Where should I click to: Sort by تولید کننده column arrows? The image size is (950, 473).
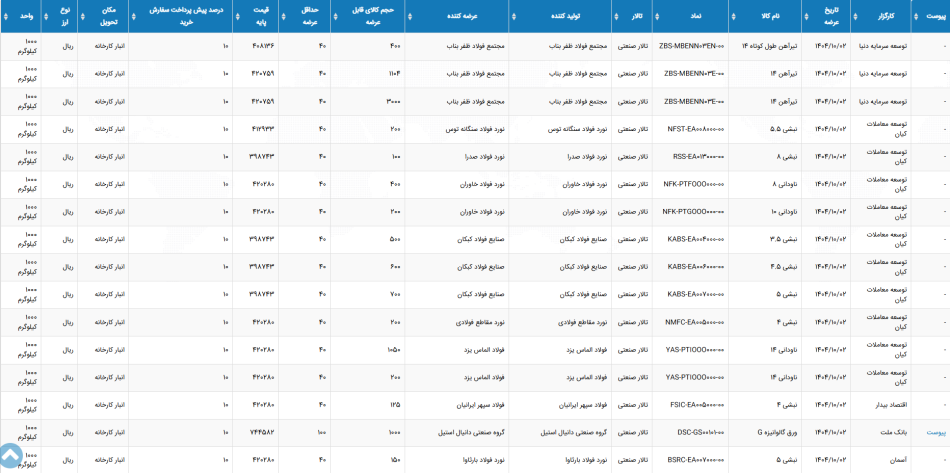tap(515, 18)
